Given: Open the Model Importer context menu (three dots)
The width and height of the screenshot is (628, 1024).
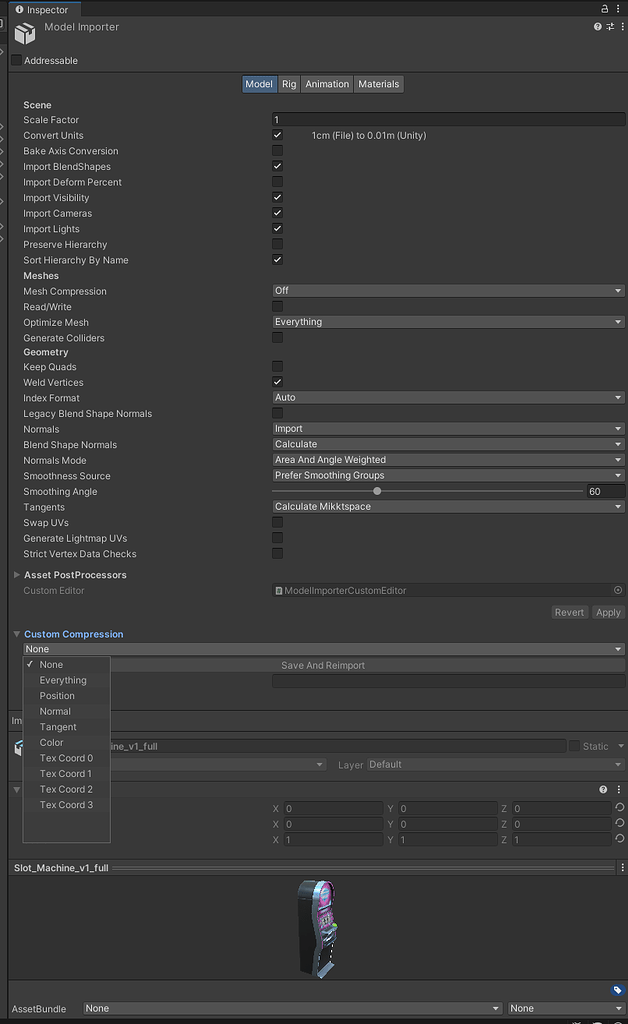Looking at the screenshot, I should (623, 27).
